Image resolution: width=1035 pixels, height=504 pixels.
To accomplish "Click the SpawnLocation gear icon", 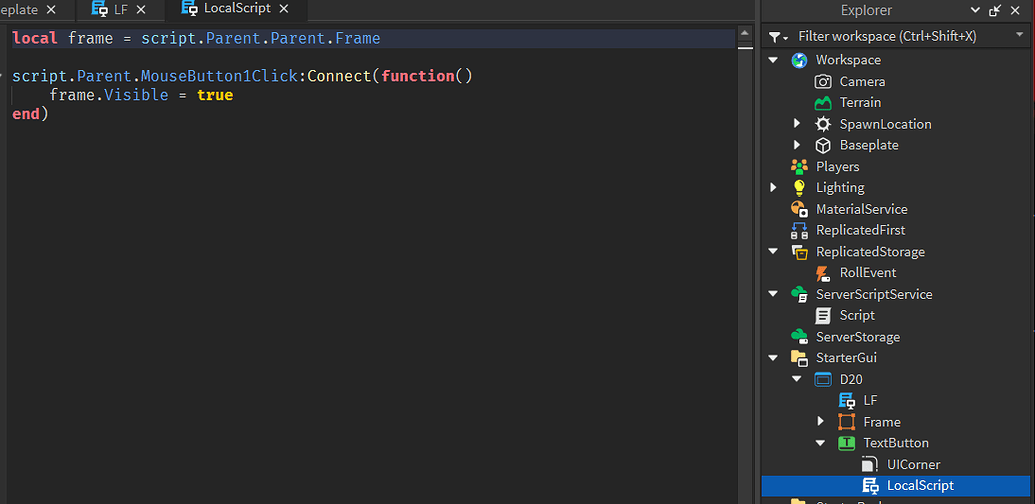I will tap(823, 124).
